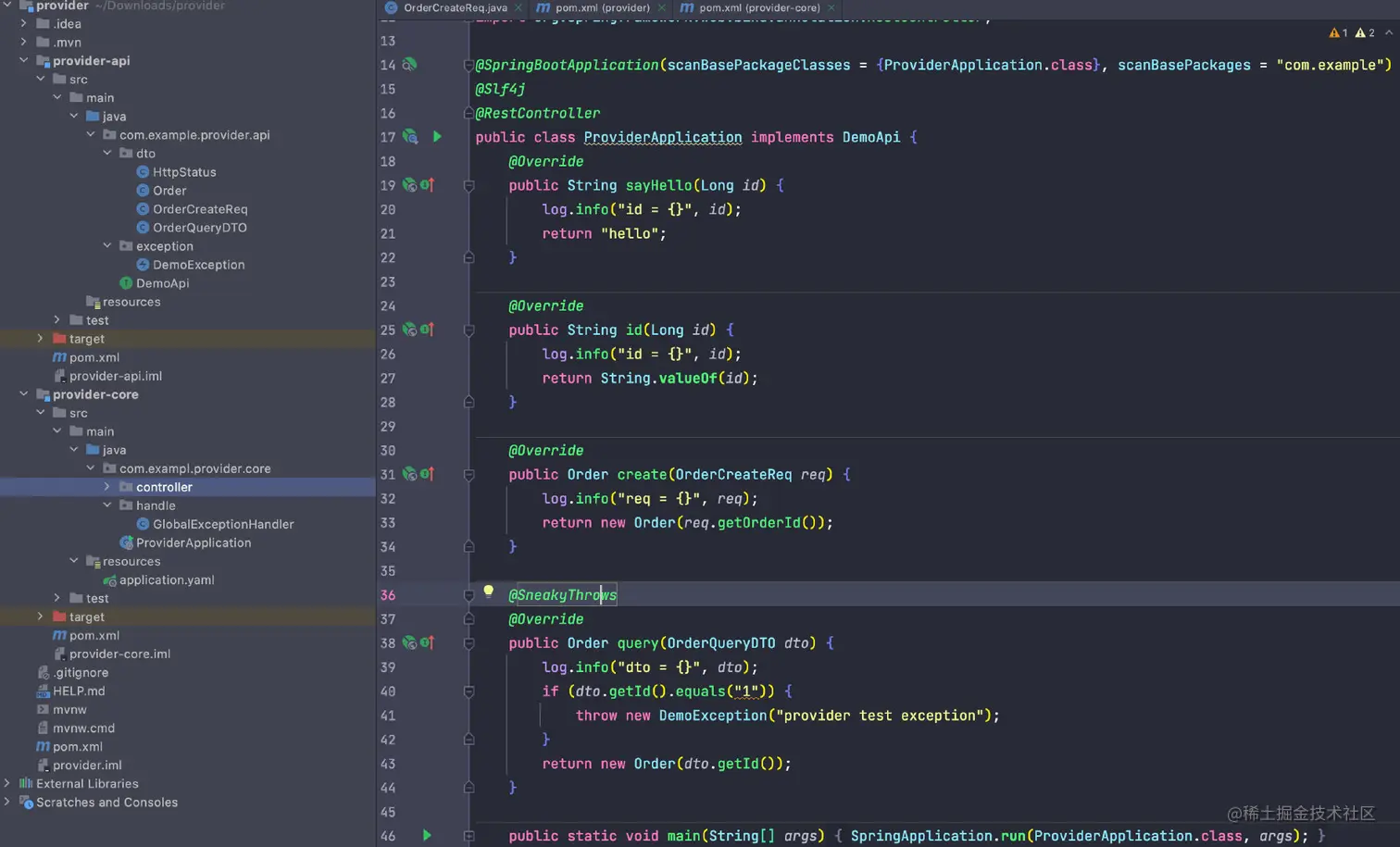This screenshot has height=847, width=1400.
Task: Click the inspection widget expand arrow
Action: tap(1389, 32)
